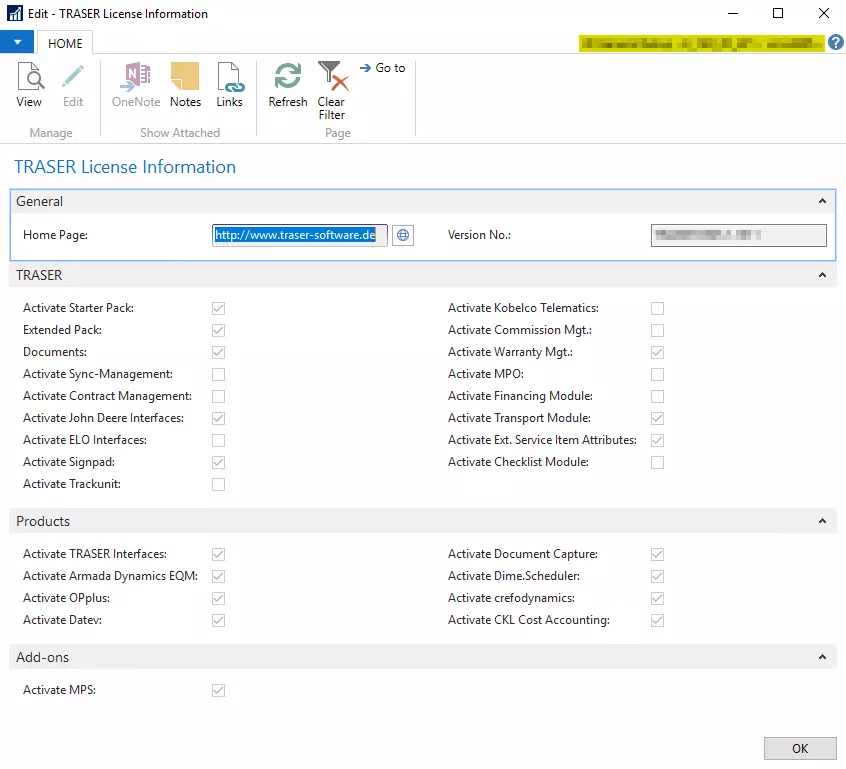Minimize the license information window
Screen dimensions: 846x769
pyautogui.click(x=733, y=13)
